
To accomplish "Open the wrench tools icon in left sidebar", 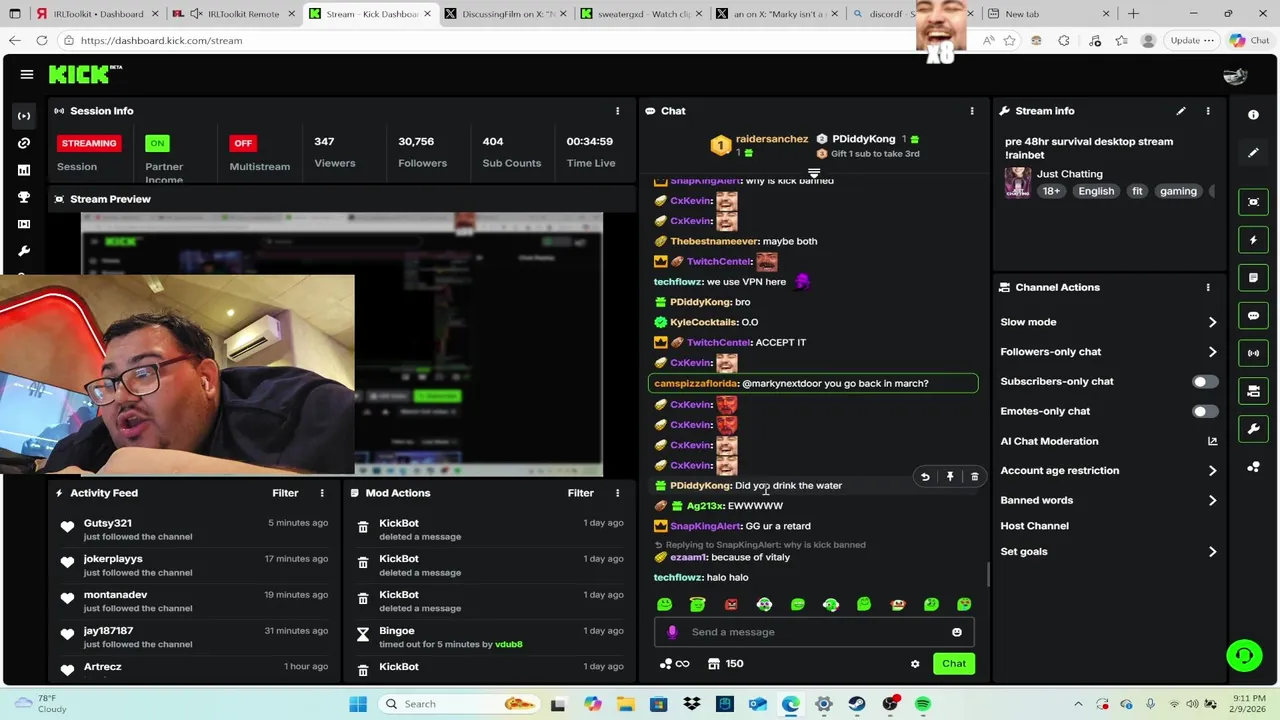I will point(24,251).
